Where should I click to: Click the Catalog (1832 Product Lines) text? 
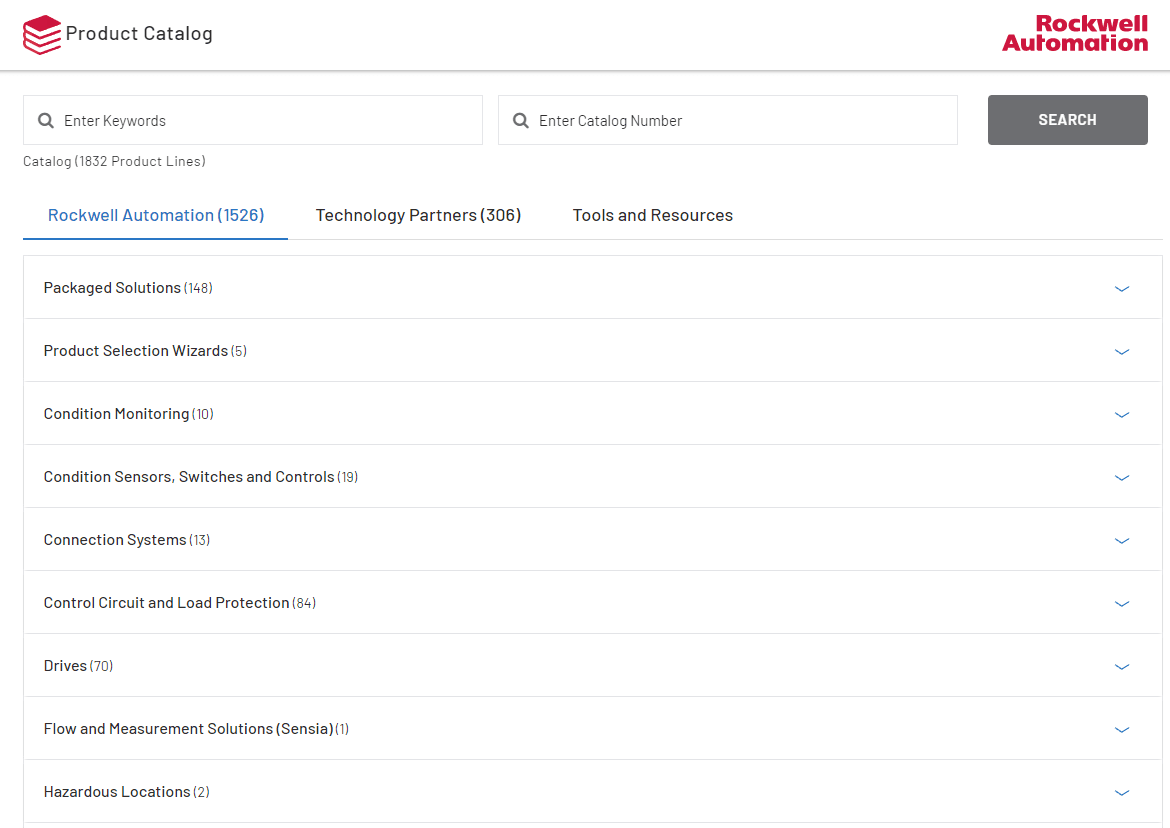[114, 161]
